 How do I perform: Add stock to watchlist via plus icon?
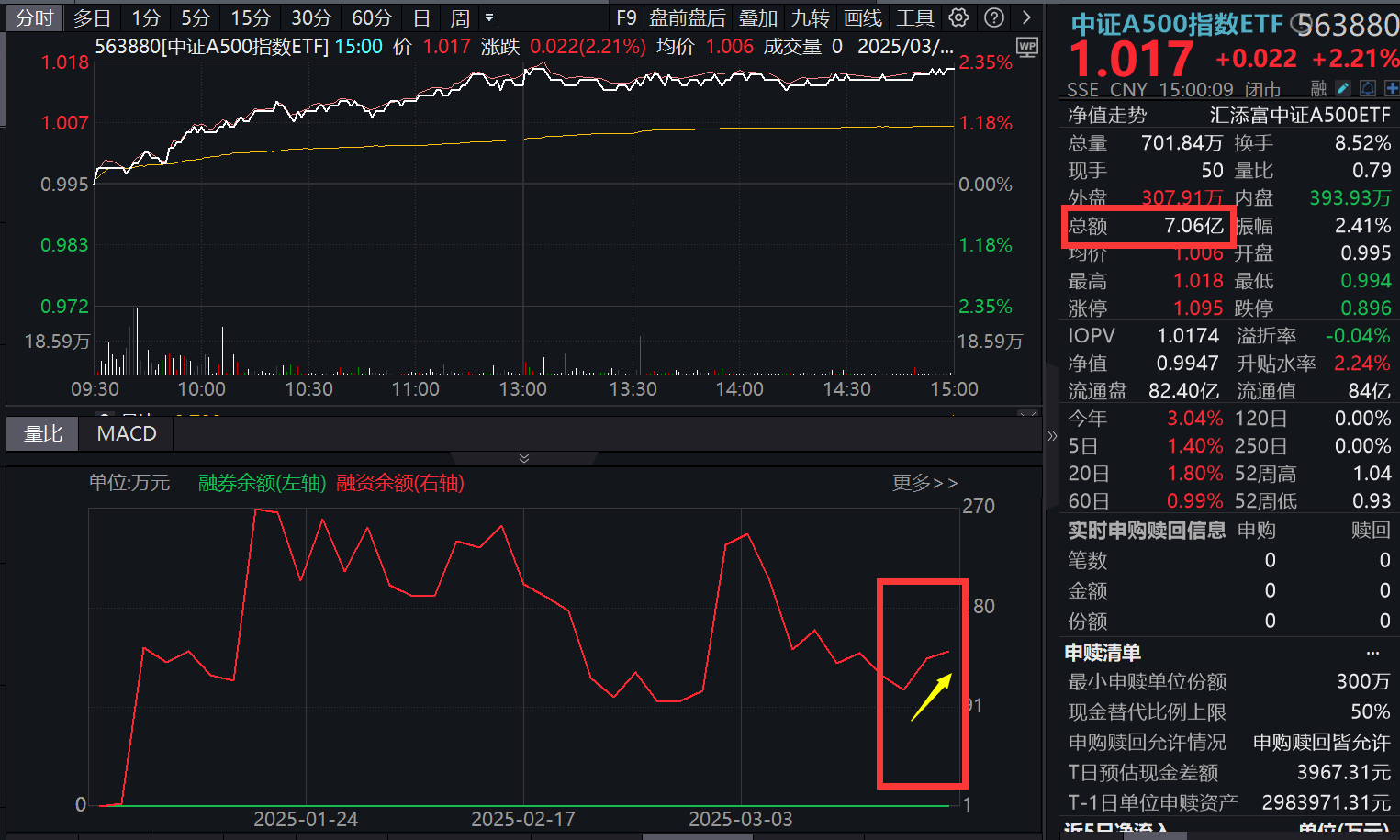tap(1391, 88)
